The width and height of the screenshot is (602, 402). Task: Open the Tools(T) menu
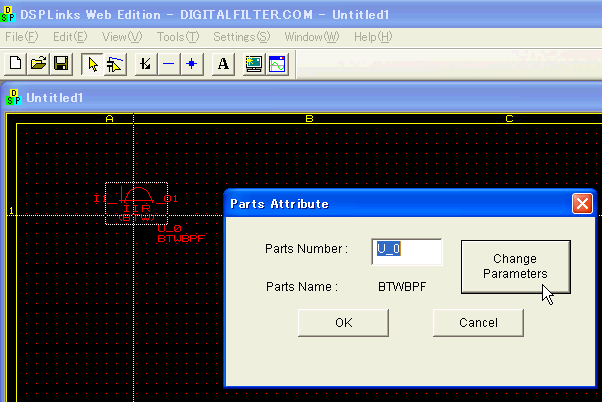(x=178, y=37)
